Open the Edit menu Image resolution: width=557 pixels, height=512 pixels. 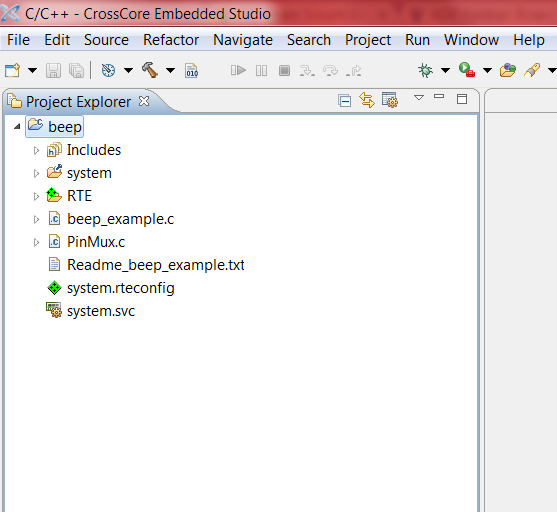tap(57, 40)
